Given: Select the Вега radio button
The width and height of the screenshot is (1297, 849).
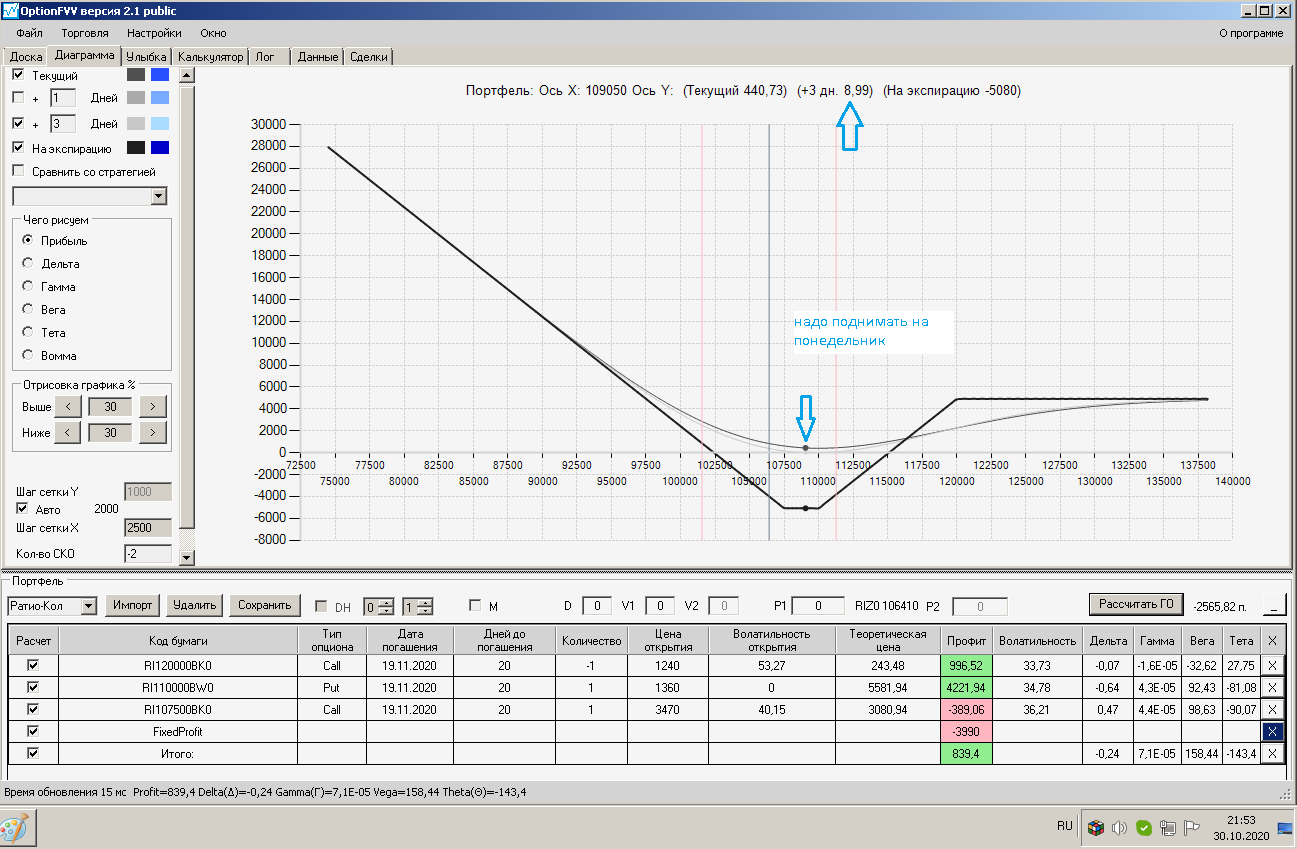Looking at the screenshot, I should pyautogui.click(x=28, y=310).
